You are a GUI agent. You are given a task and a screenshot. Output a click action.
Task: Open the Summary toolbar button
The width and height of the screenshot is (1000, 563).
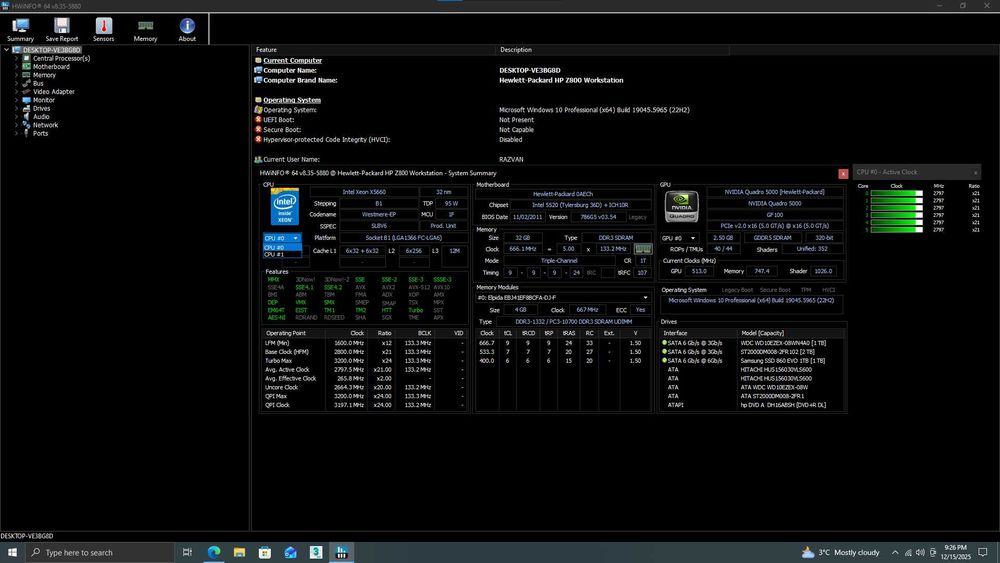pyautogui.click(x=20, y=30)
